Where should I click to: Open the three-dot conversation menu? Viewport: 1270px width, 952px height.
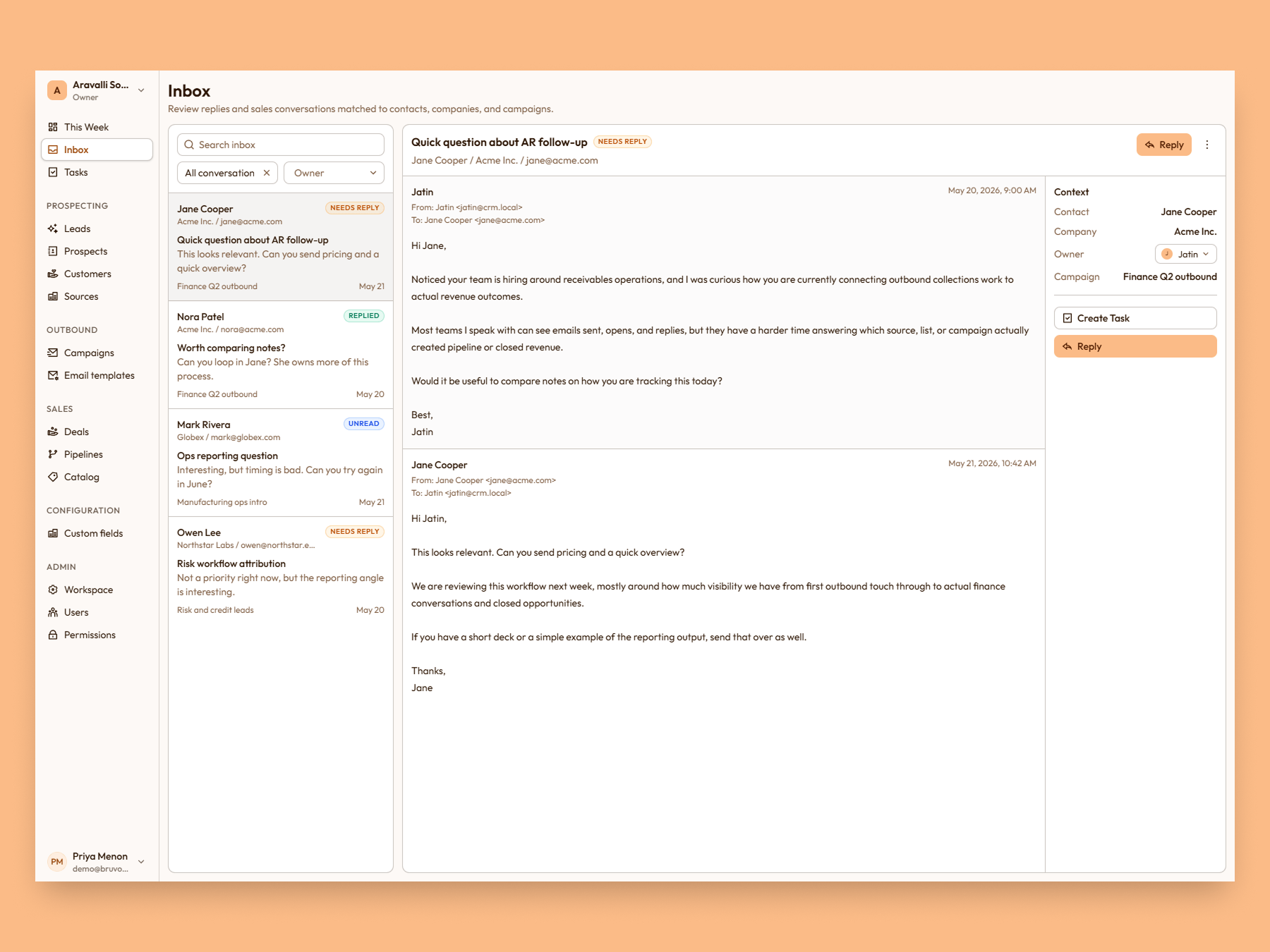tap(1207, 145)
